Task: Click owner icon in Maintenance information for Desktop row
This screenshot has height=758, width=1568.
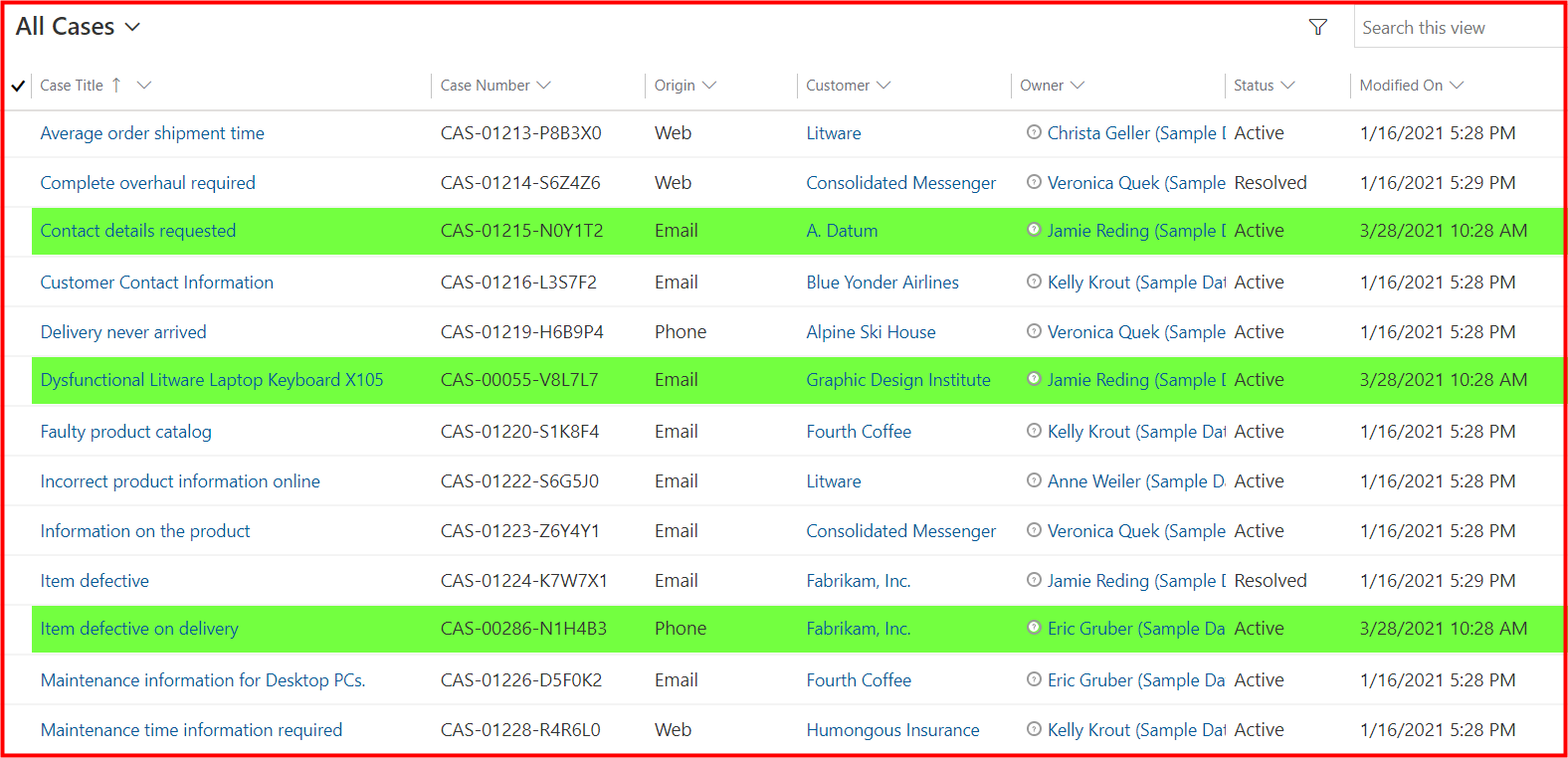Action: (1034, 678)
